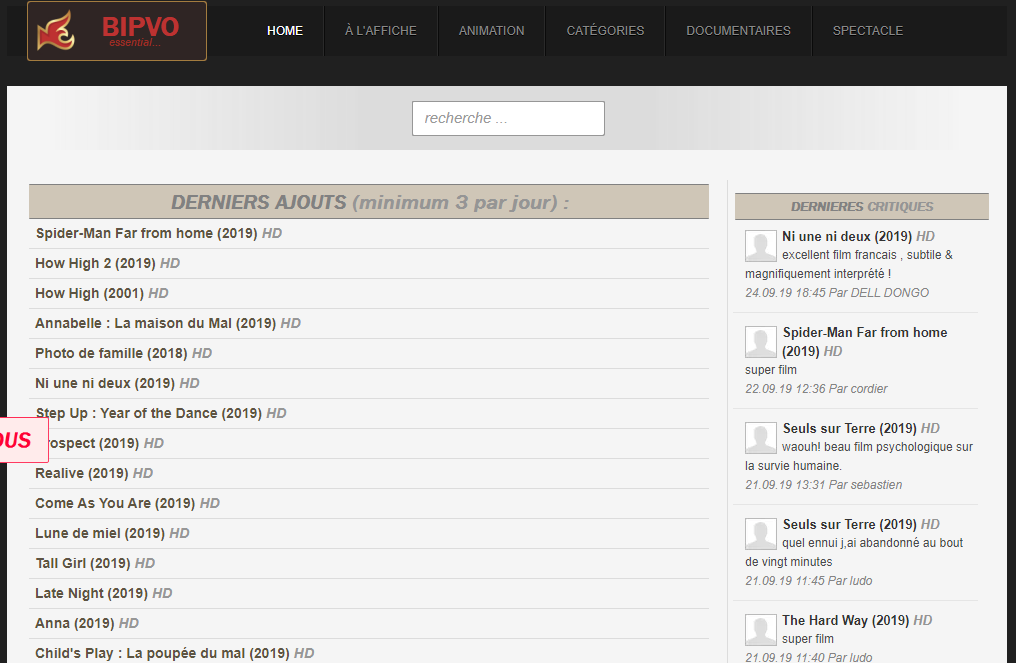This screenshot has width=1016, height=663.
Task: Click '22.09.19 12:36 Par cordier' text
Action: 816,389
